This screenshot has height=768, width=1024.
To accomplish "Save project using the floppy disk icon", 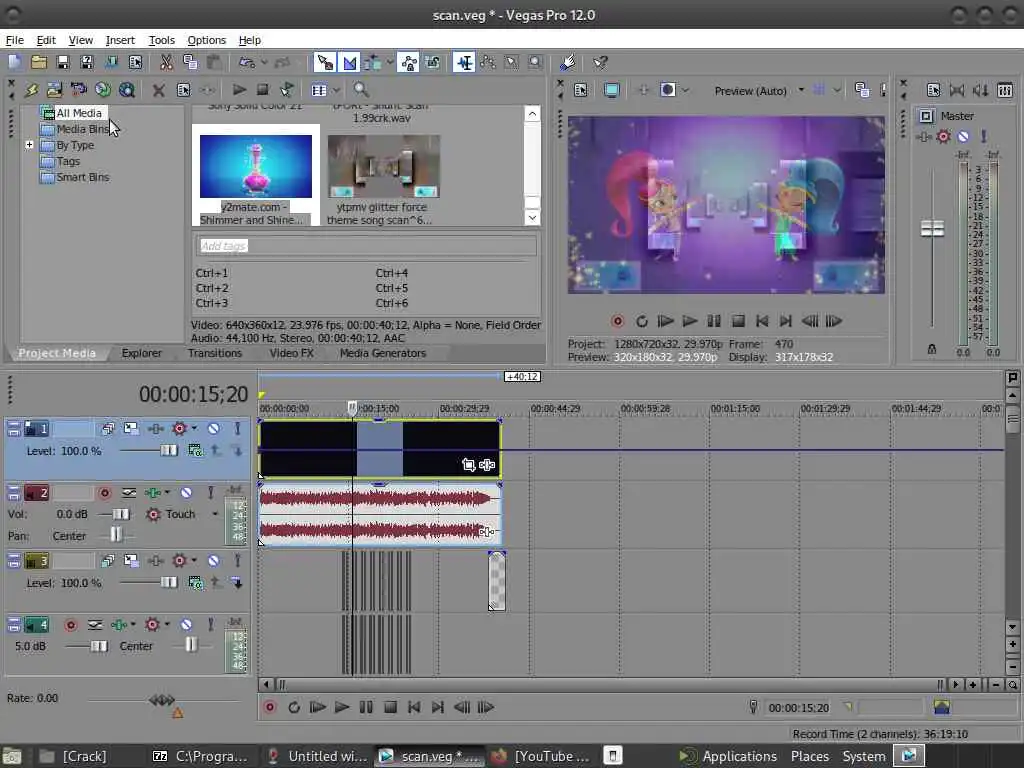I will click(63, 63).
